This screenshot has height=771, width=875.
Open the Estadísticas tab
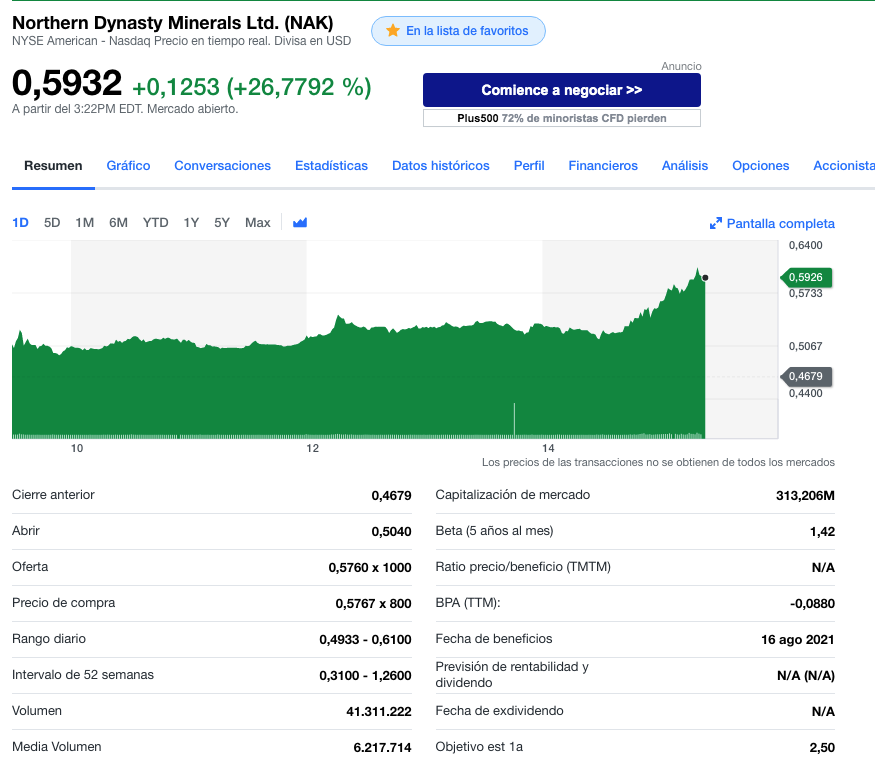[331, 166]
